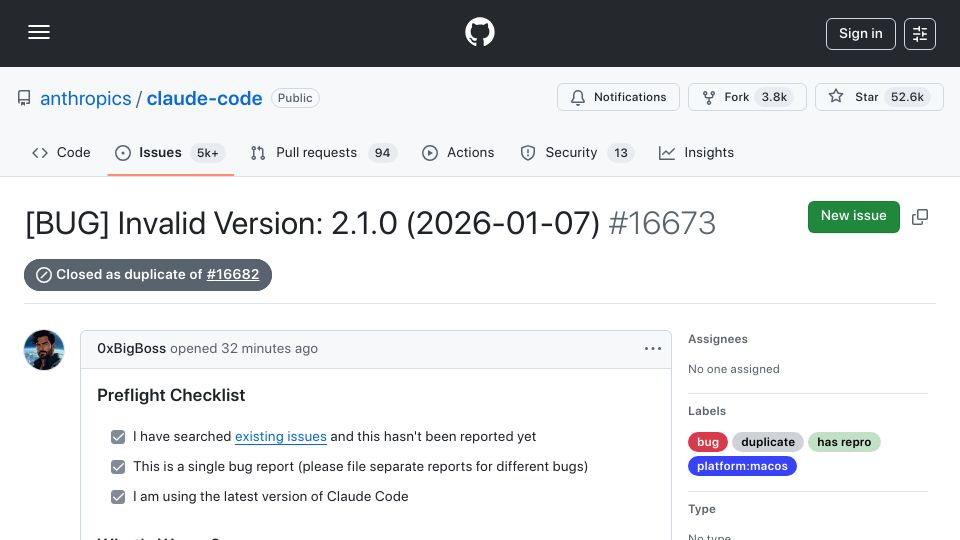Open the appearance settings sliders icon
Screen dimensions: 960x540
pyautogui.click(x=920, y=34)
